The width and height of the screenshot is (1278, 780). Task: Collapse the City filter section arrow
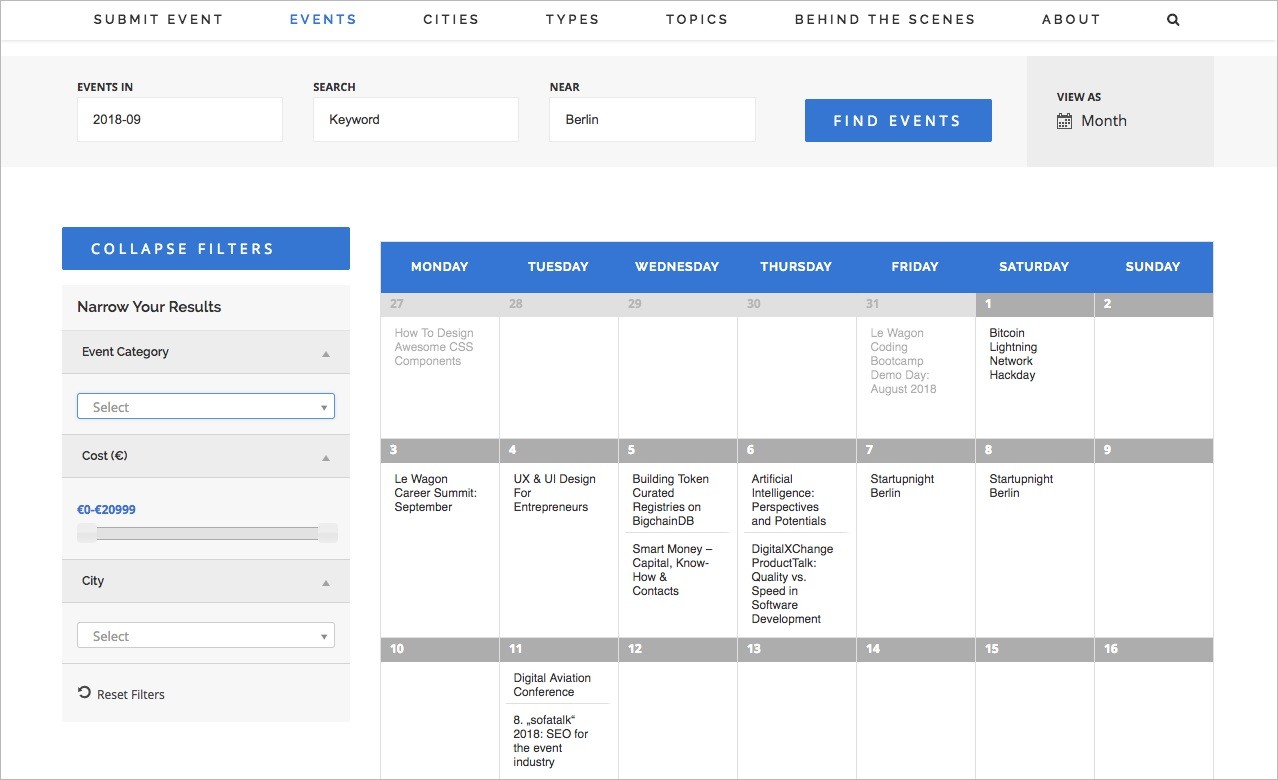point(325,582)
